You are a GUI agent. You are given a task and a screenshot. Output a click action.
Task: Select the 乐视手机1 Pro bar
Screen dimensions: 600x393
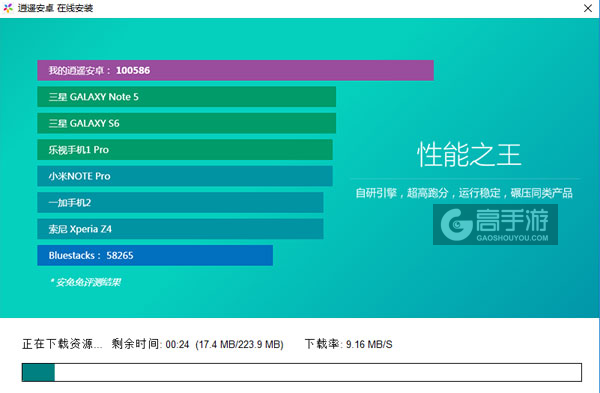(x=185, y=150)
